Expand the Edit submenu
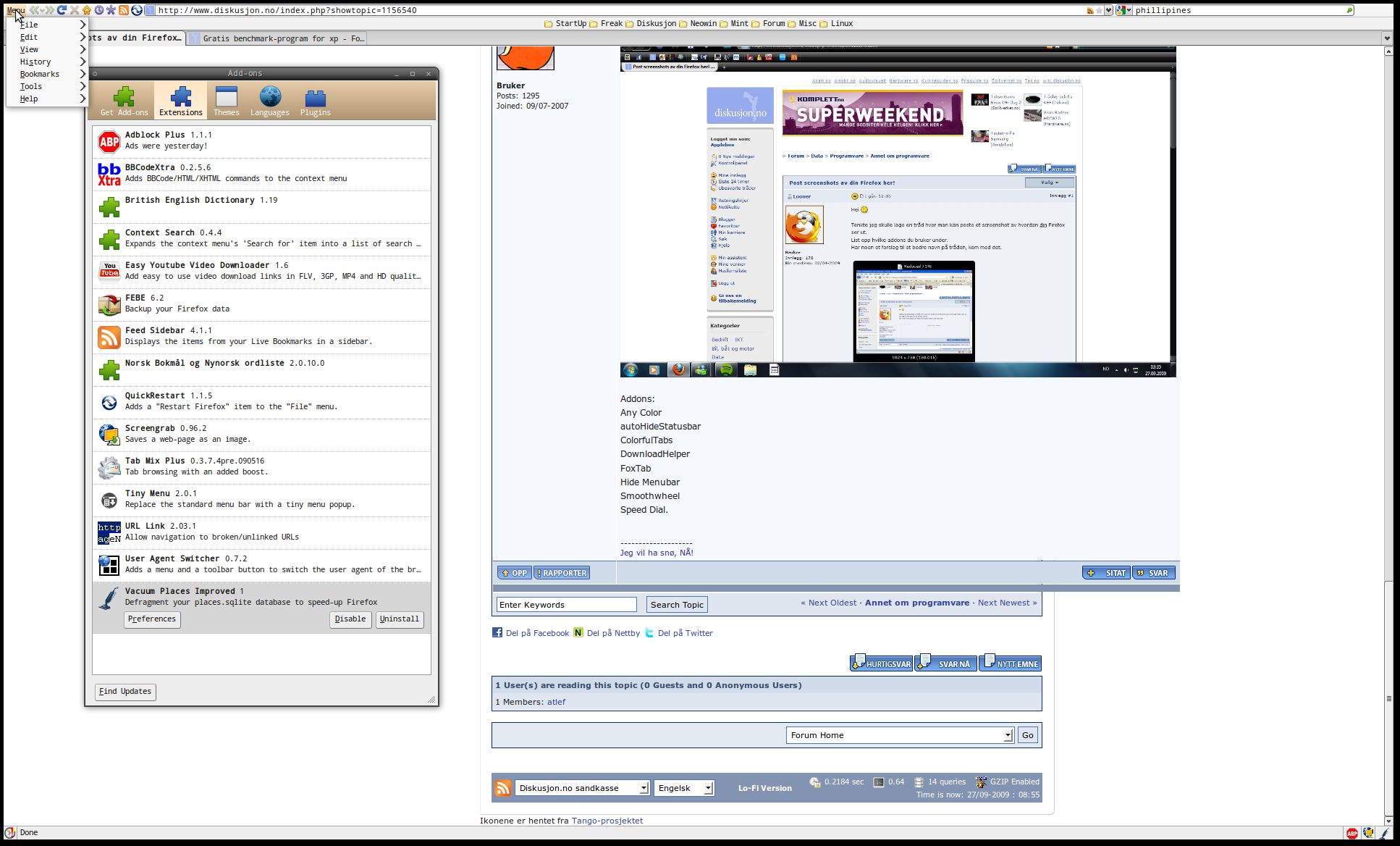1400x846 pixels. (48, 37)
